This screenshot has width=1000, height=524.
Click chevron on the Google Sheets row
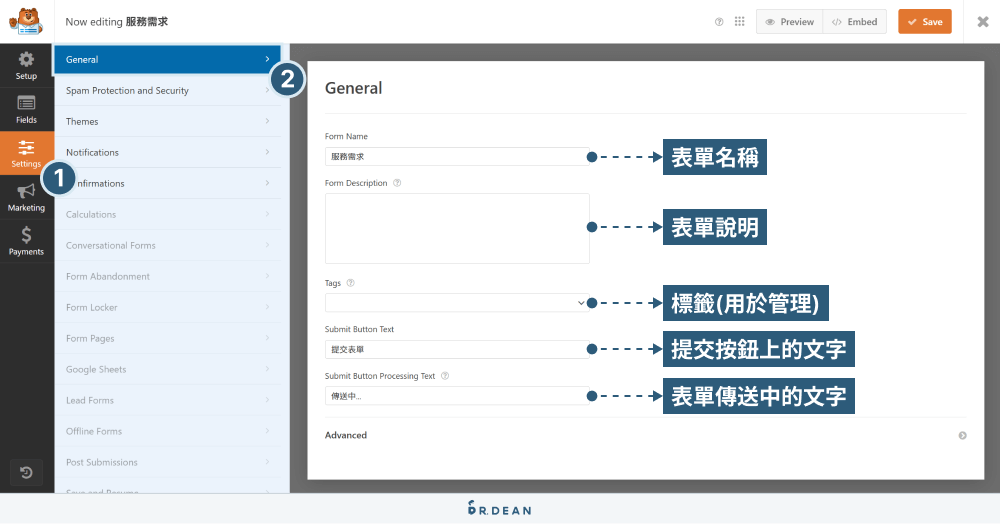coord(267,369)
